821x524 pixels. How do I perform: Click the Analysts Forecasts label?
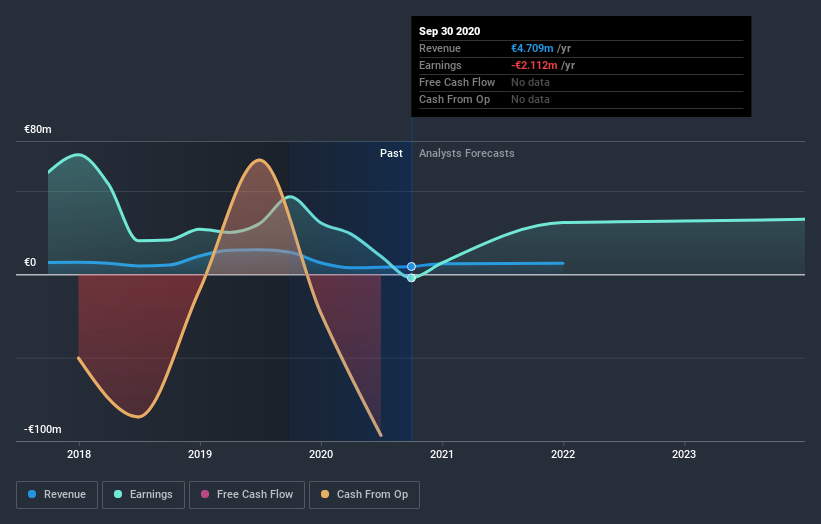click(467, 153)
